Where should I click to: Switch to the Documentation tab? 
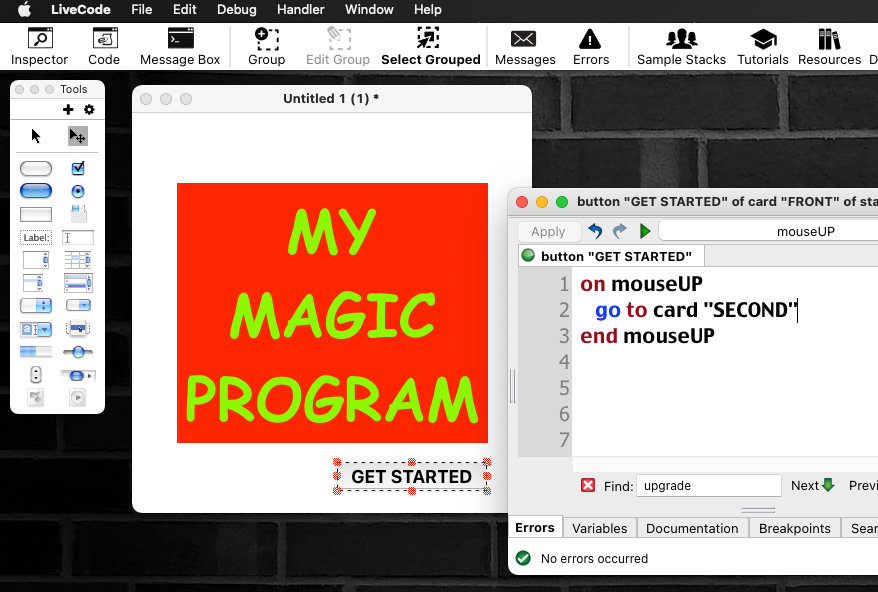tap(692, 528)
